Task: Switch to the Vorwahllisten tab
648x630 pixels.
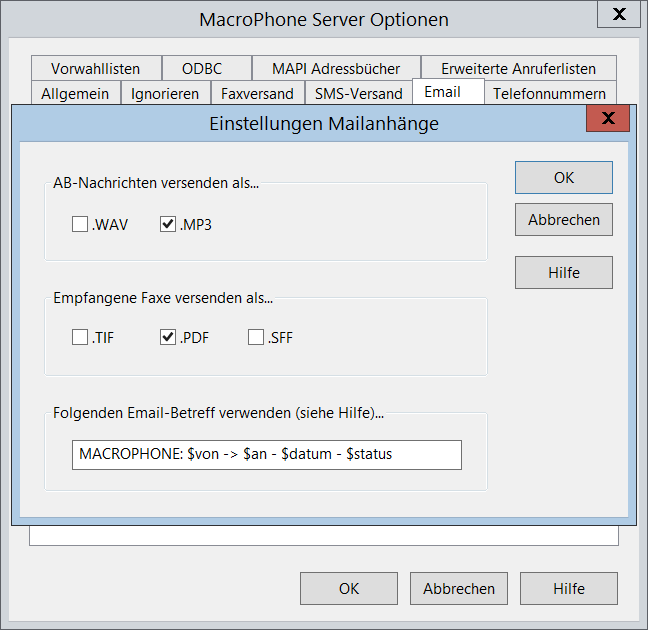Action: point(95,69)
